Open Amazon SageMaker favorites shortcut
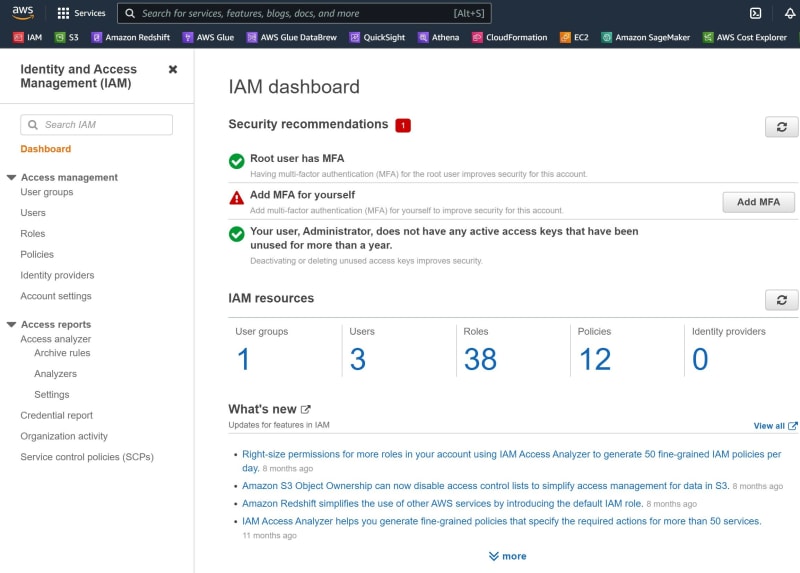Screen dimensions: 800x573 (x=645, y=37)
